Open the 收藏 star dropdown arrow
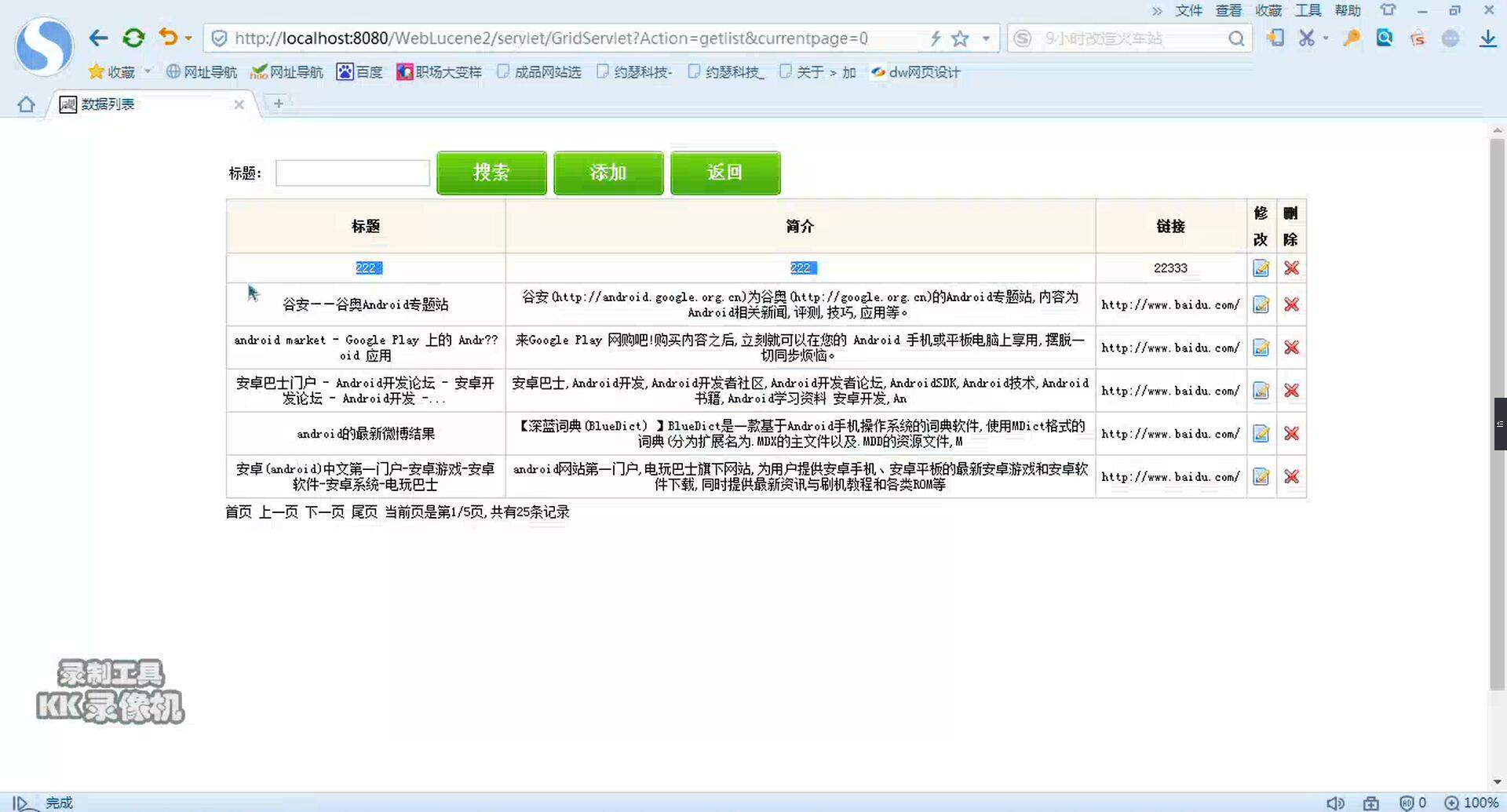Viewport: 1507px width, 812px height. (x=147, y=72)
